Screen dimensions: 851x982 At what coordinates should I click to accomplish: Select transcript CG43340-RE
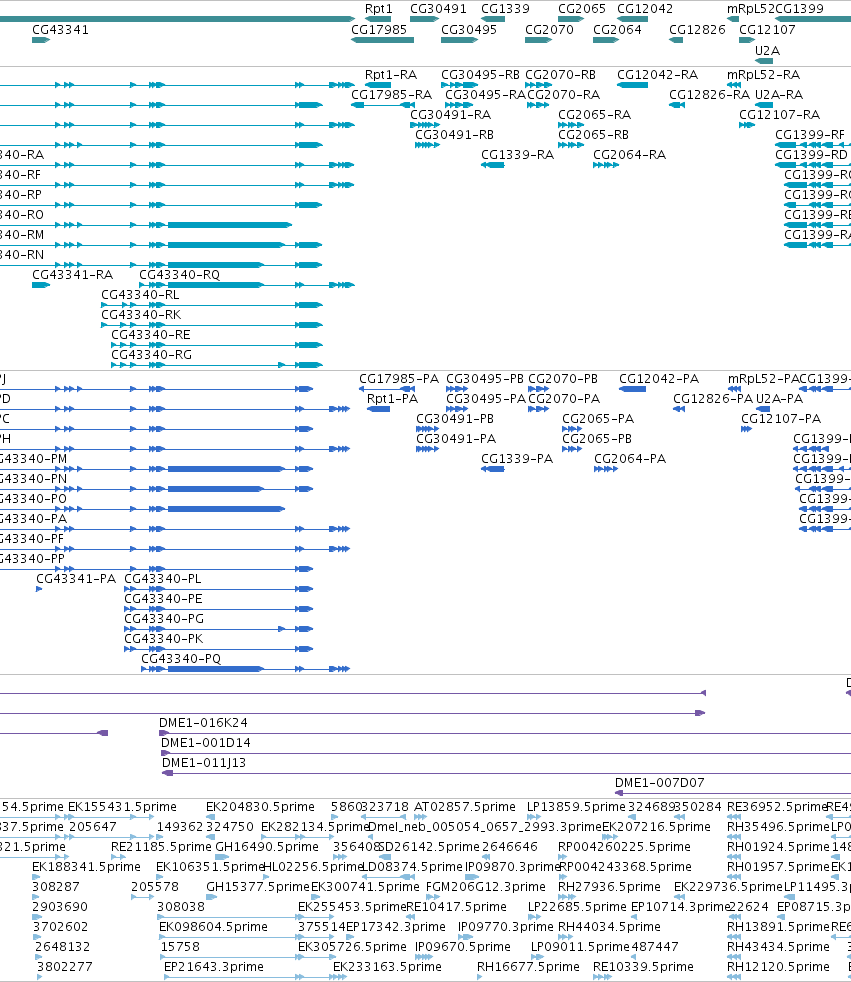[151, 335]
